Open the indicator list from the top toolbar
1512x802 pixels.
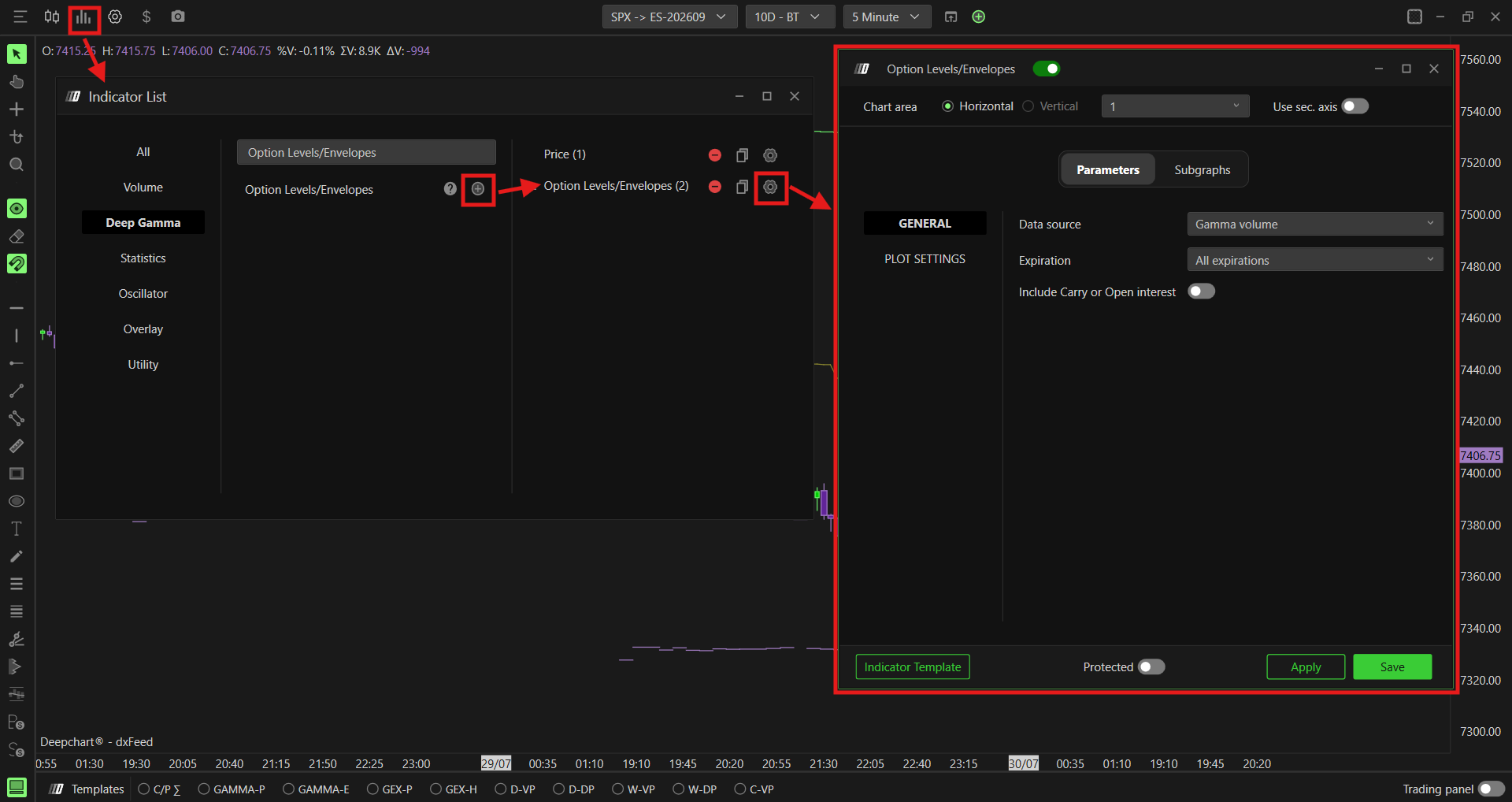point(83,17)
